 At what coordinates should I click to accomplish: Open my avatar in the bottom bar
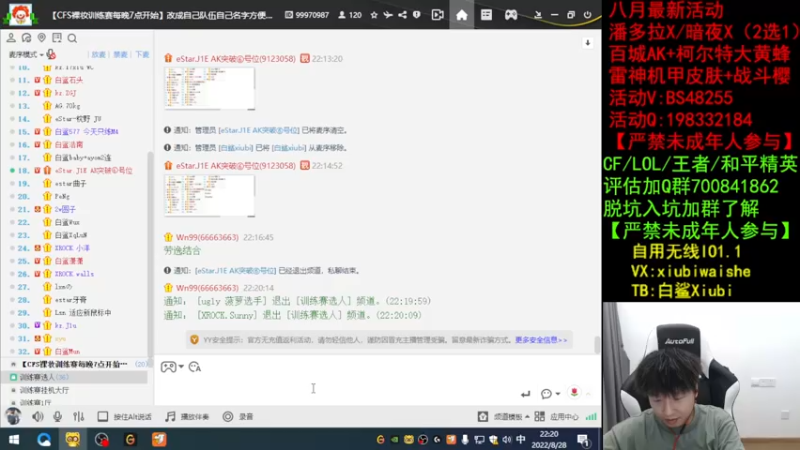(13, 416)
